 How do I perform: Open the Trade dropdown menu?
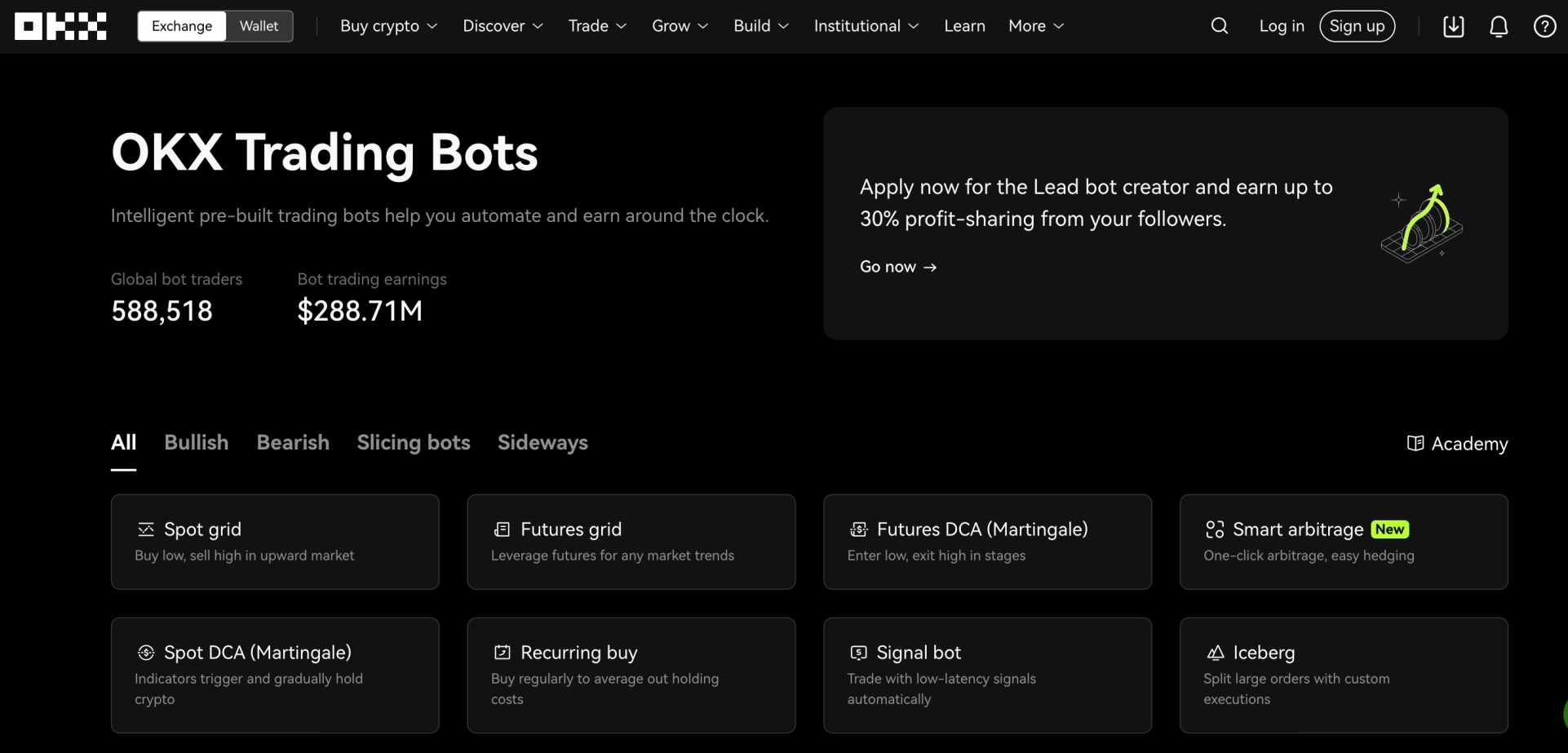pyautogui.click(x=597, y=26)
